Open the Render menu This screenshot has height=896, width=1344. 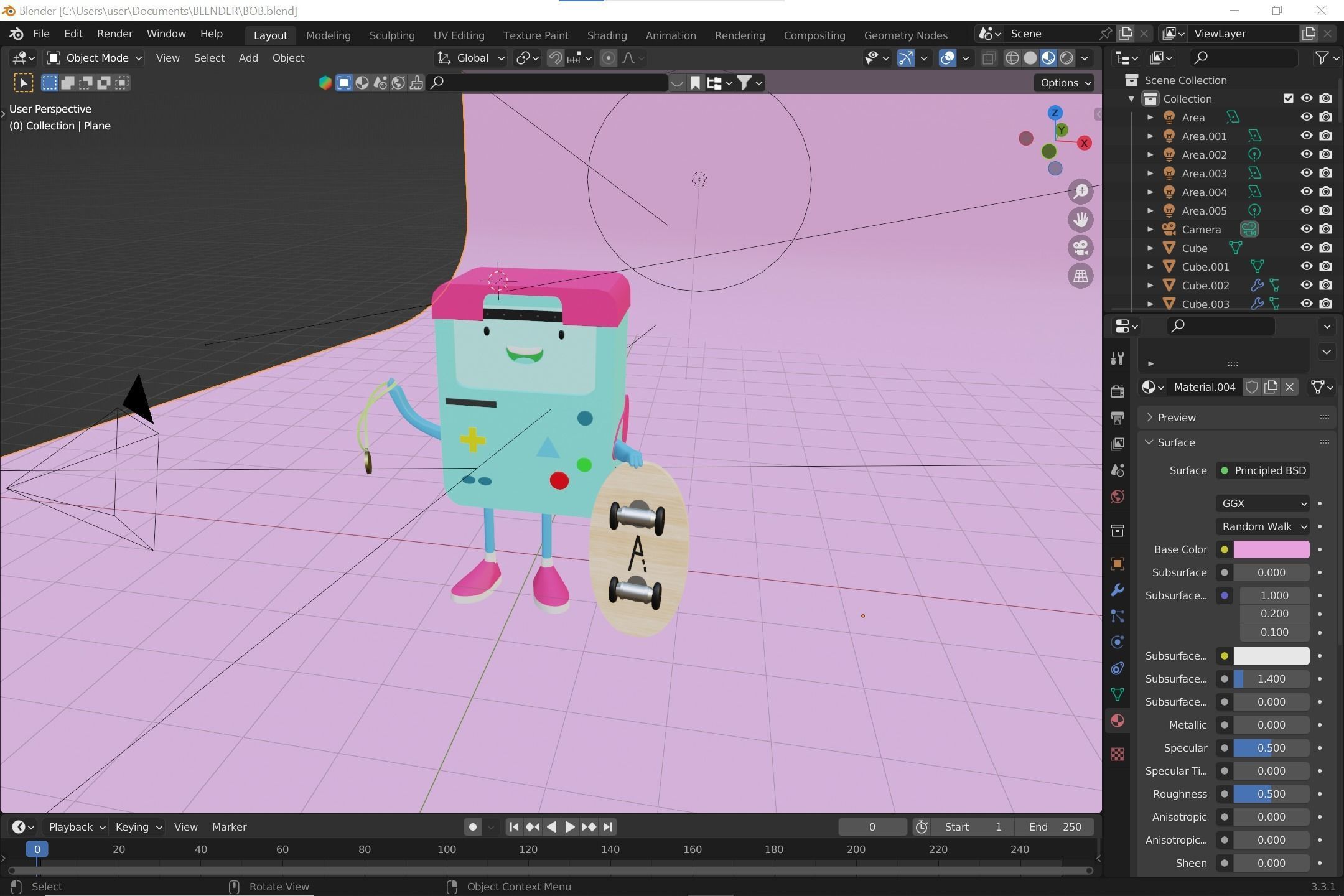tap(114, 34)
